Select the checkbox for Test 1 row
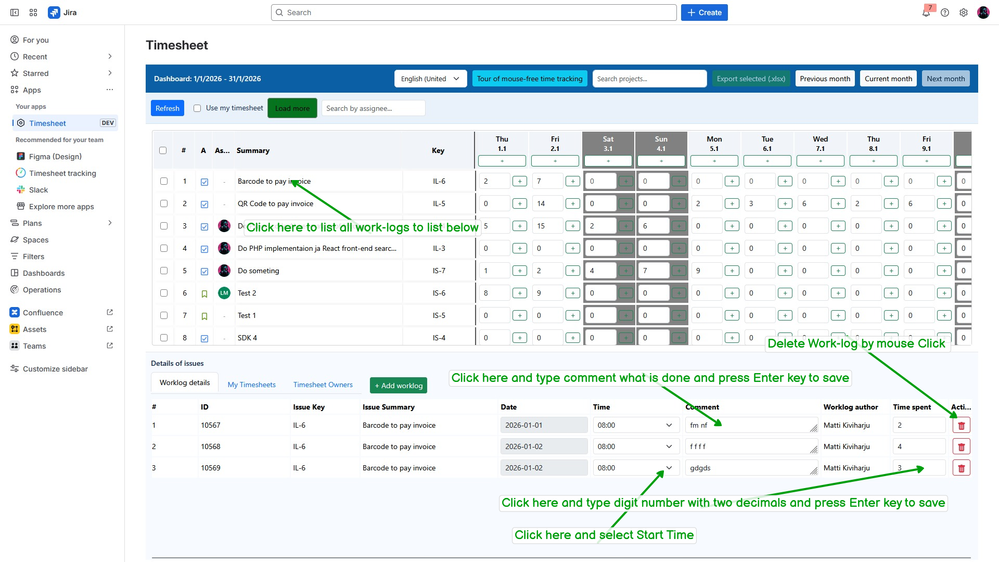Viewport: 999px width, 562px height. (x=164, y=315)
